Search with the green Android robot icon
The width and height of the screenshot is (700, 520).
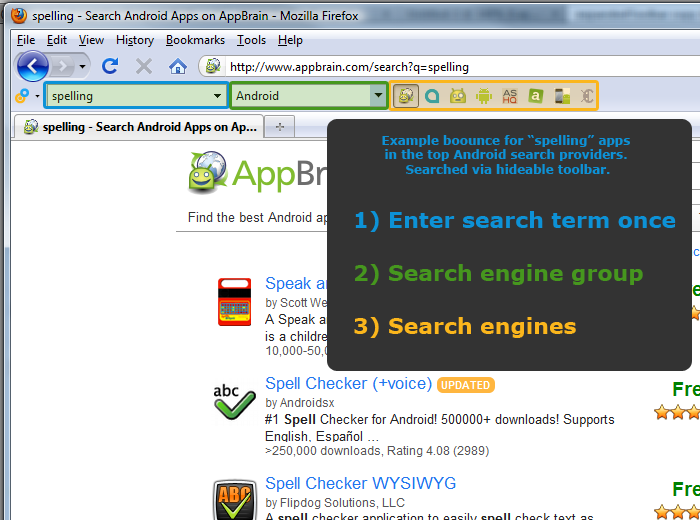click(x=483, y=96)
